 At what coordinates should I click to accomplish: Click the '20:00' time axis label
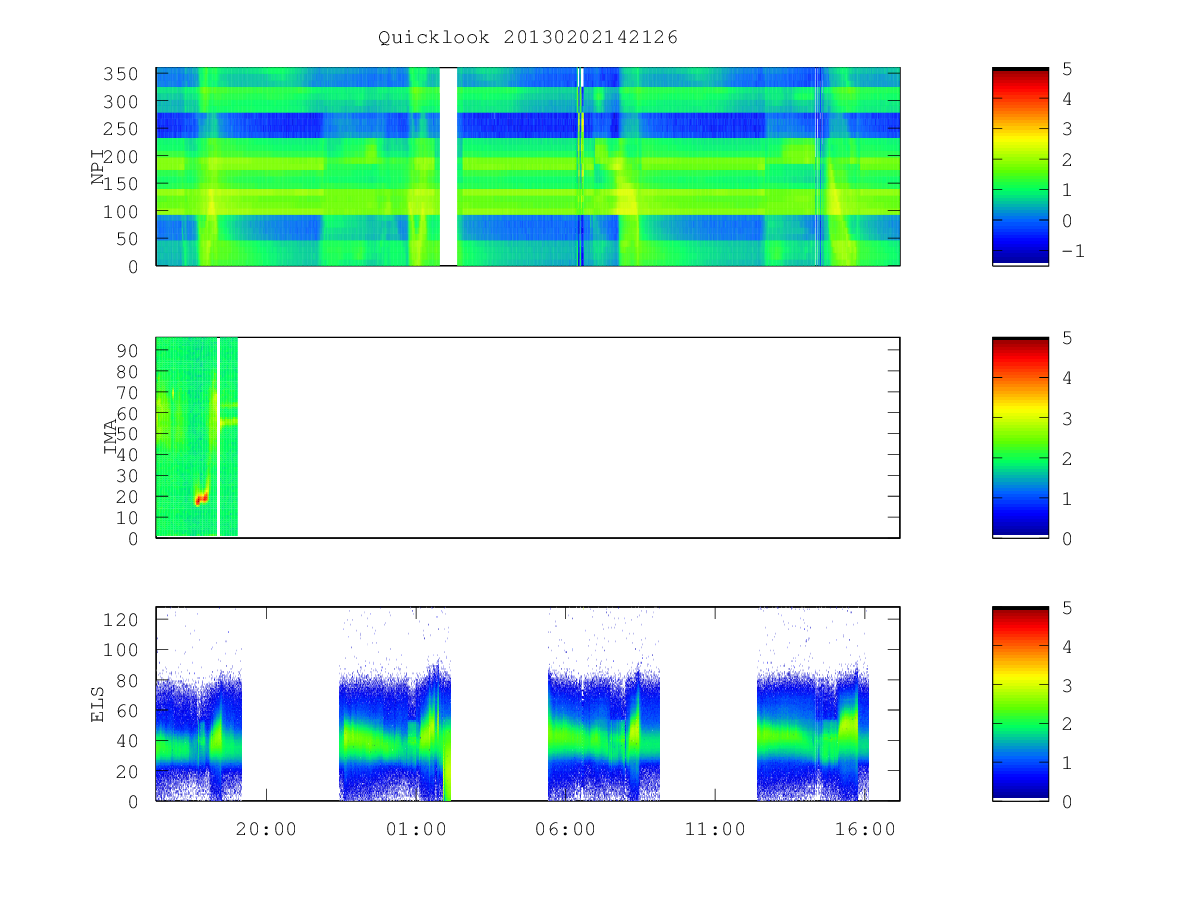[266, 829]
